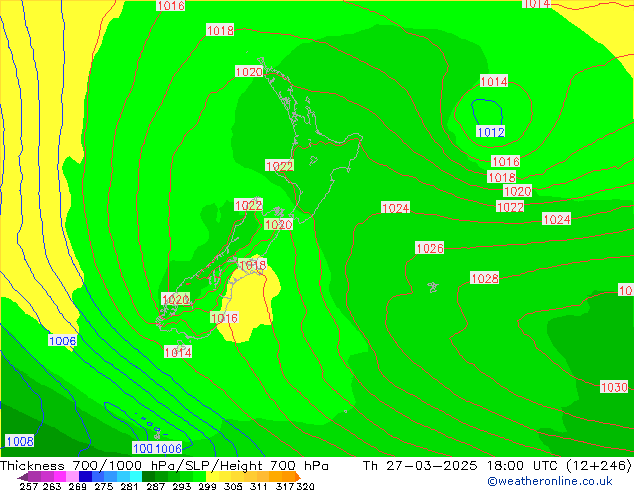Click the 1016 label at the top edge
Viewport: 634px width, 490px height.
click(x=171, y=5)
